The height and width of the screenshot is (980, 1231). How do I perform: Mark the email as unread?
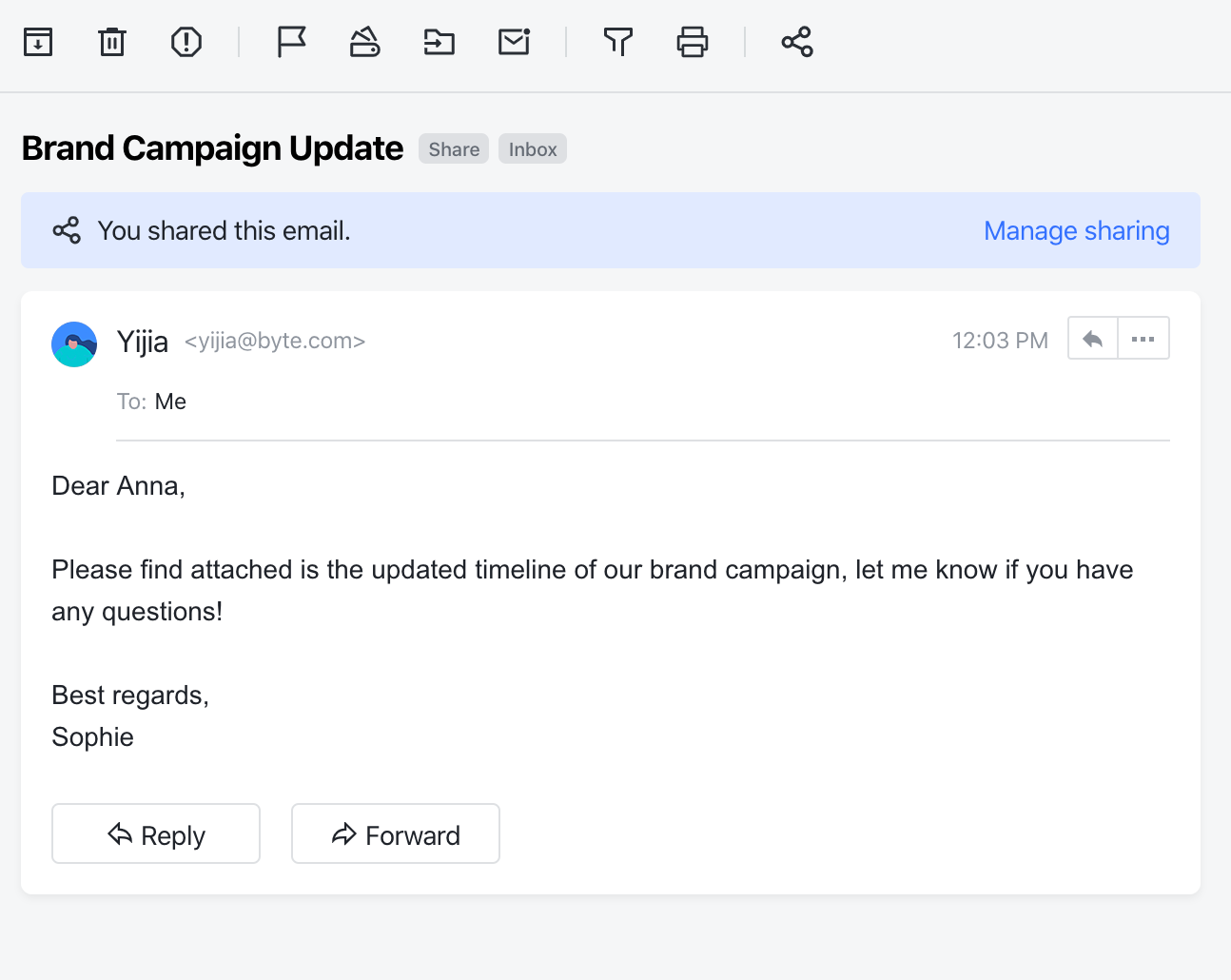(514, 42)
